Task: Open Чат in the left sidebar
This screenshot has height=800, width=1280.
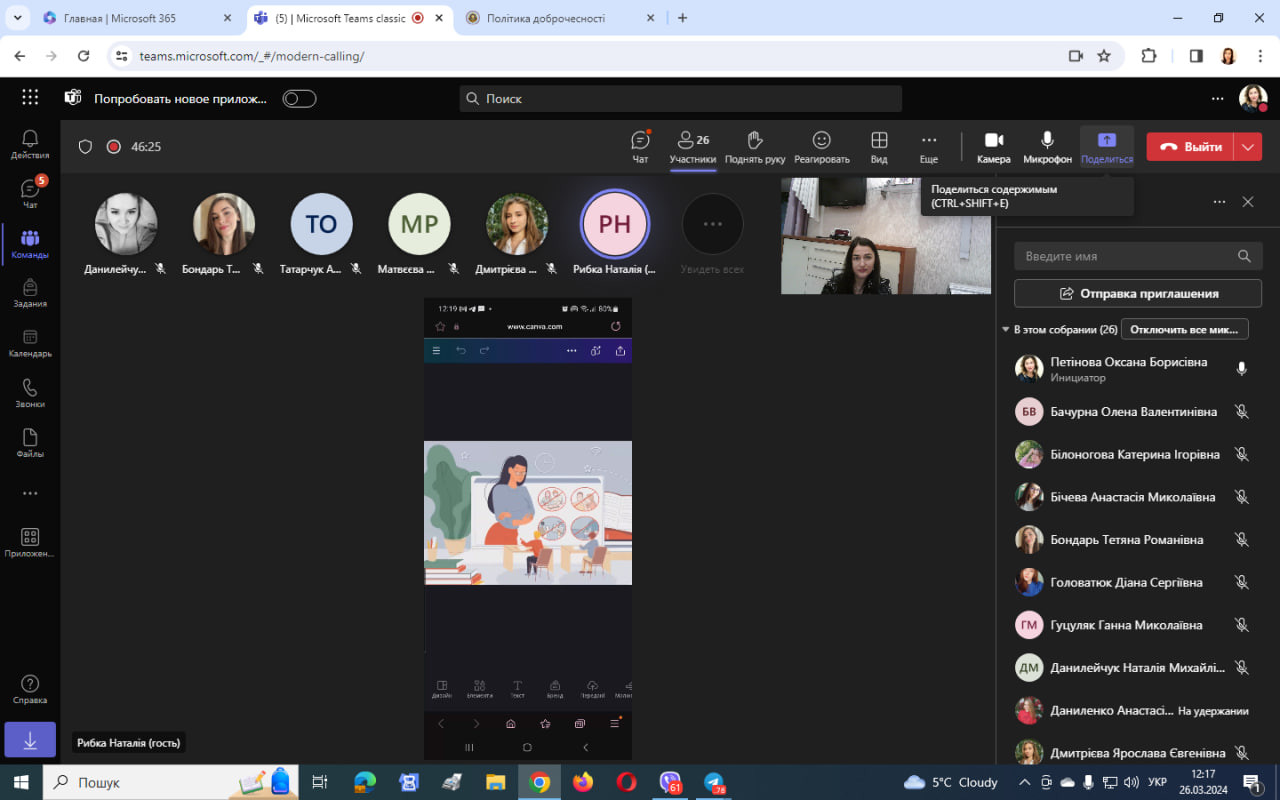Action: pos(30,193)
